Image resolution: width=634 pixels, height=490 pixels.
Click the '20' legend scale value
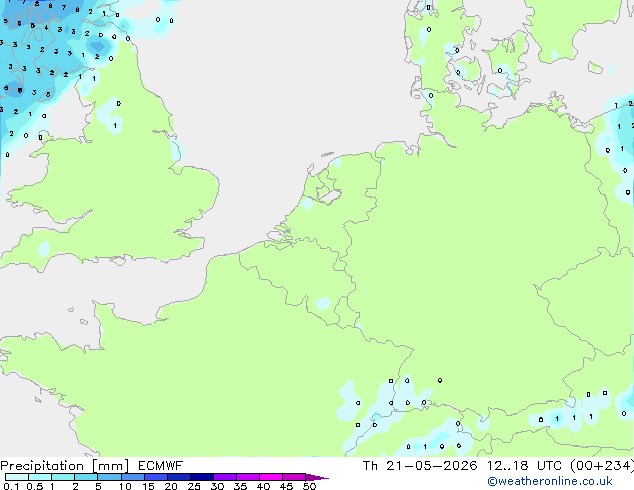171,486
